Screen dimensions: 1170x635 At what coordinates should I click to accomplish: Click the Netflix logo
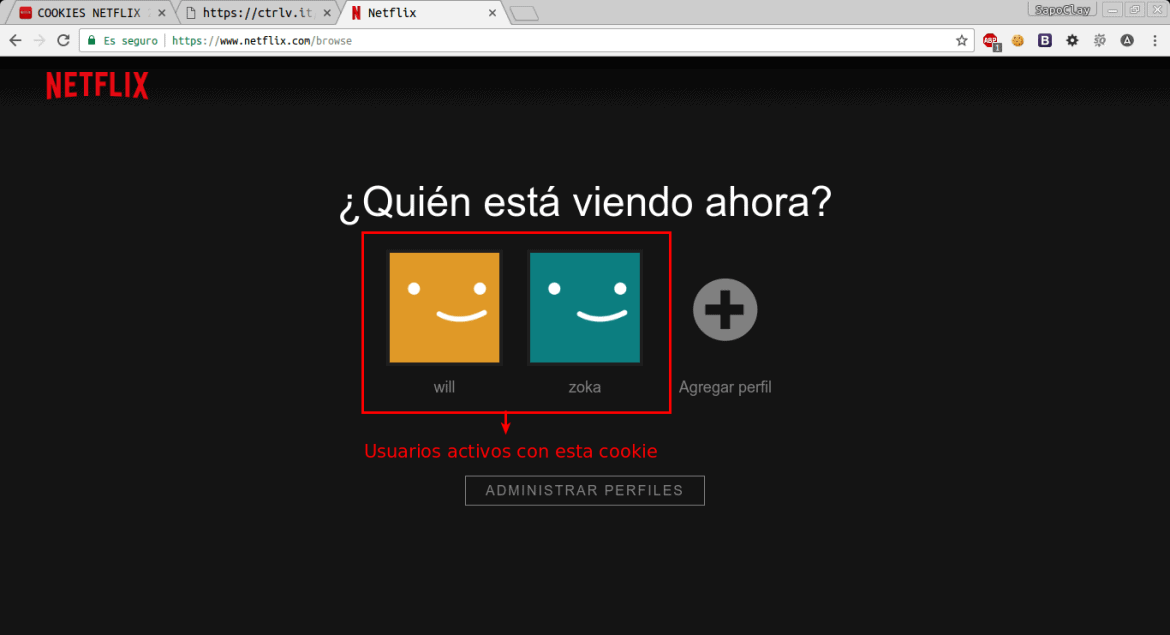(x=96, y=85)
